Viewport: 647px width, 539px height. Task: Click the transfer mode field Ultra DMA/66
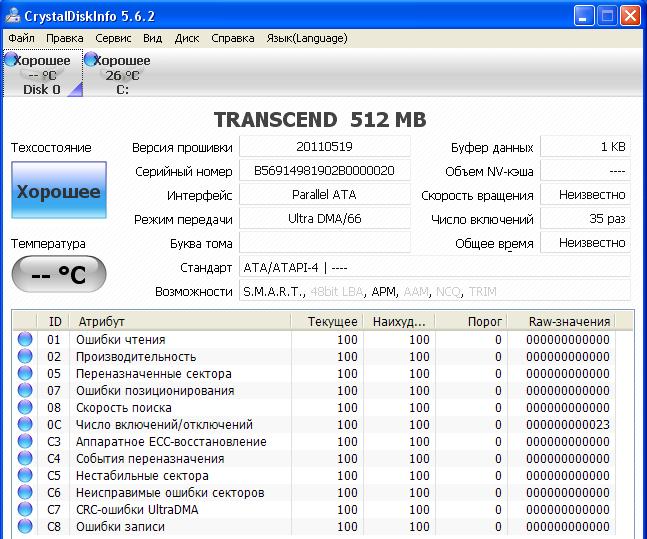(325, 218)
